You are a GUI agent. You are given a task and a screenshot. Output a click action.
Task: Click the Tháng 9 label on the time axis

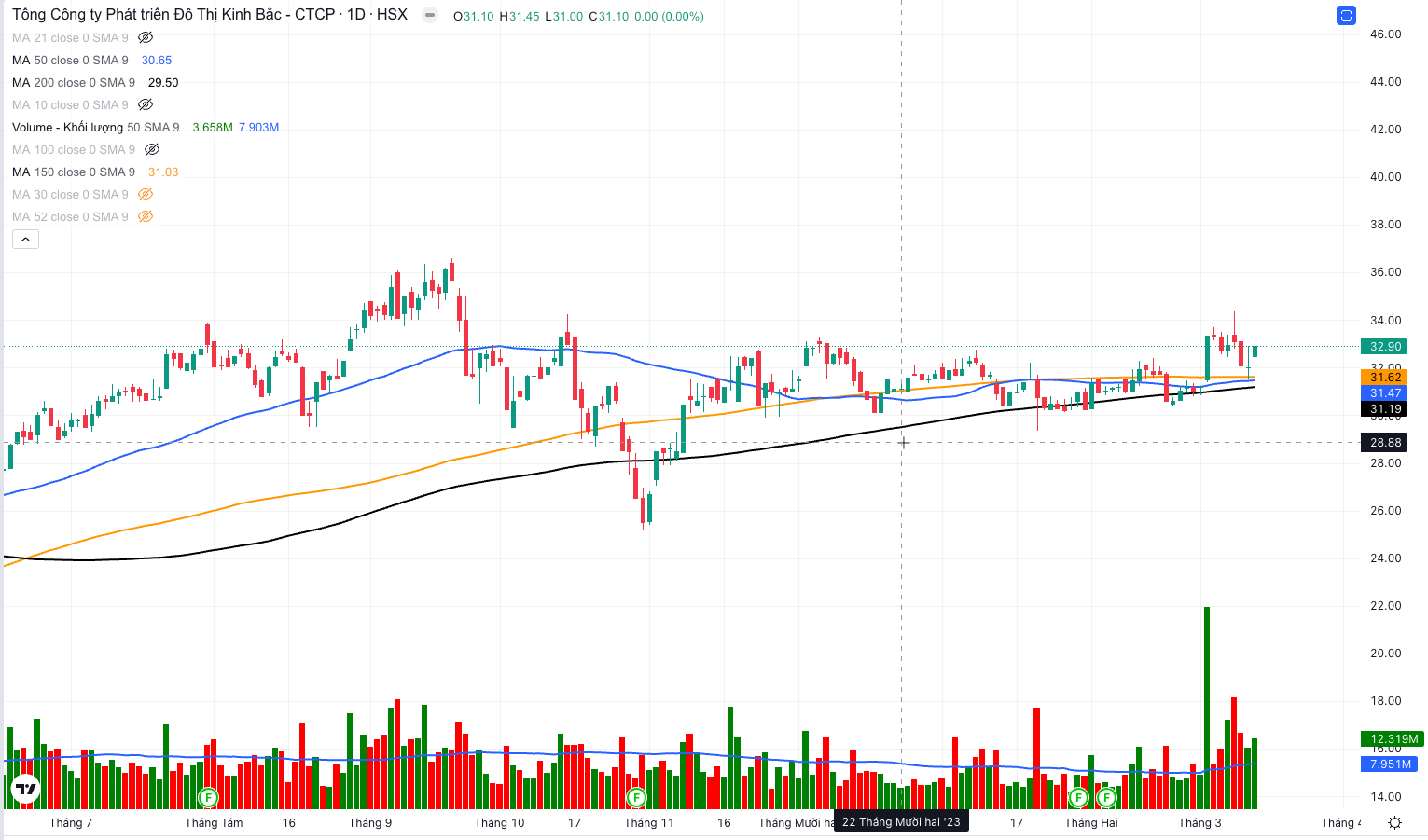(370, 823)
